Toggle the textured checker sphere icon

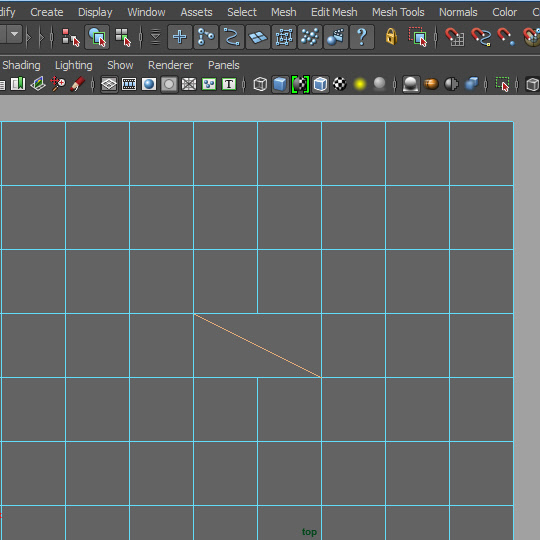[340, 84]
